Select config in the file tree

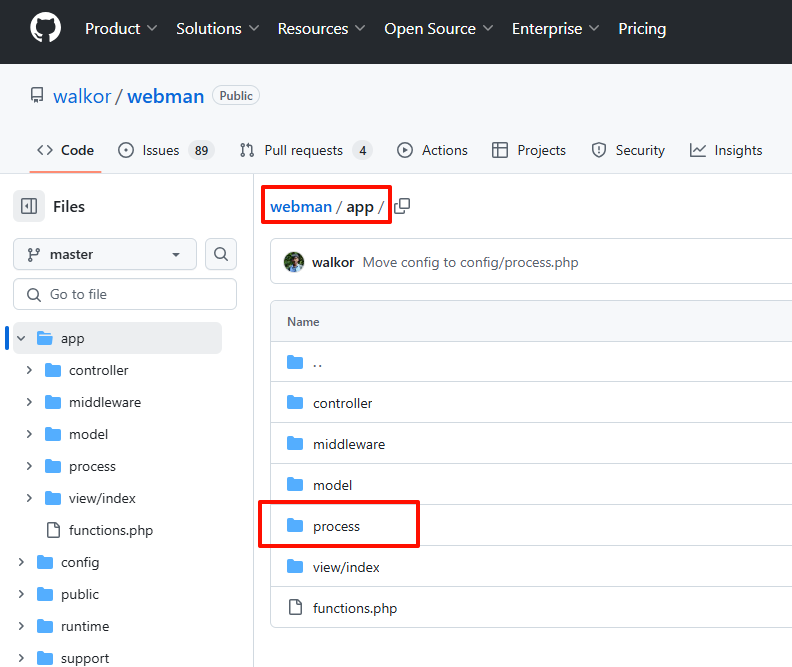click(80, 562)
